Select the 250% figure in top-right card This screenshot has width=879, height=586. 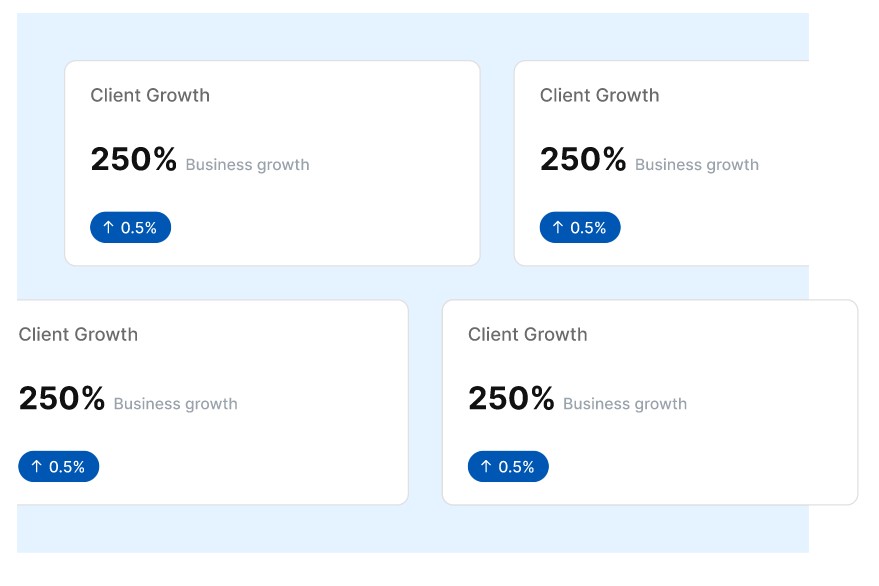(x=583, y=160)
